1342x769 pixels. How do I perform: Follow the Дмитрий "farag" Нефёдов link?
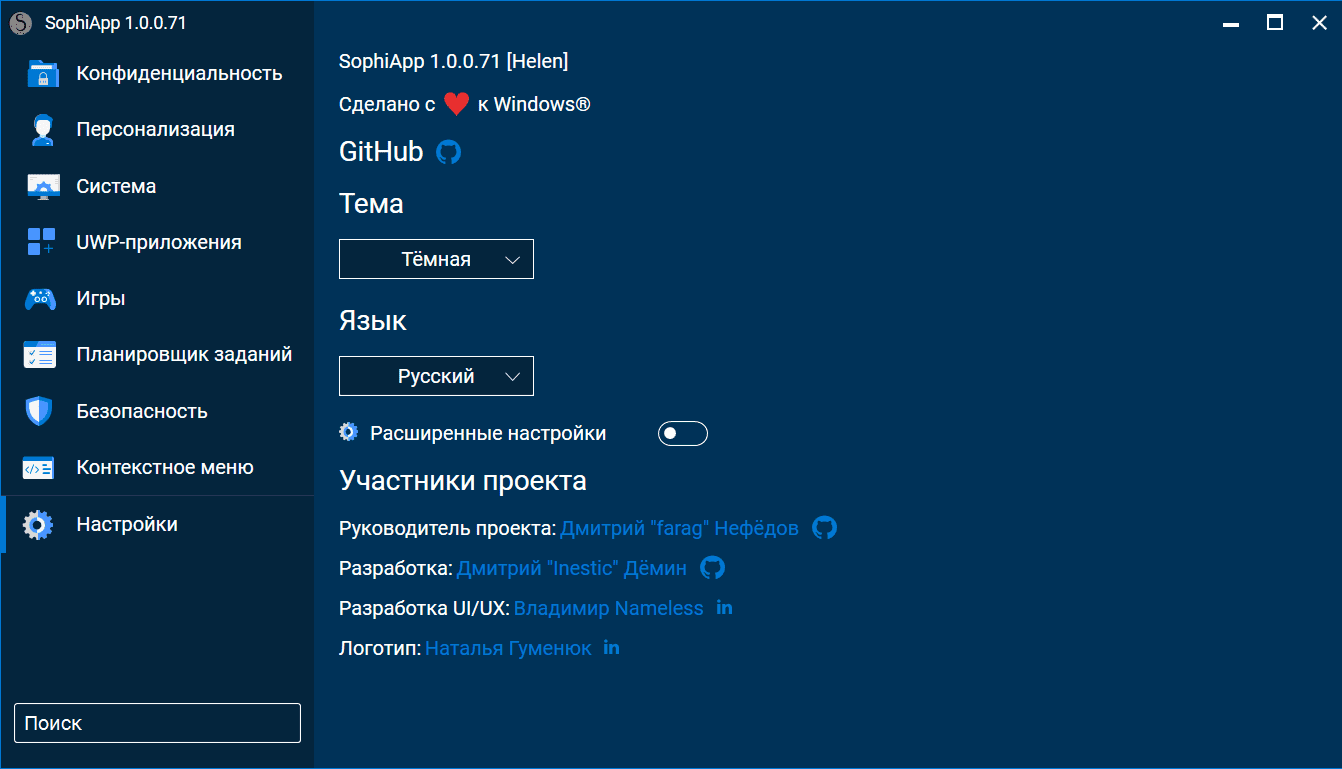click(x=679, y=528)
